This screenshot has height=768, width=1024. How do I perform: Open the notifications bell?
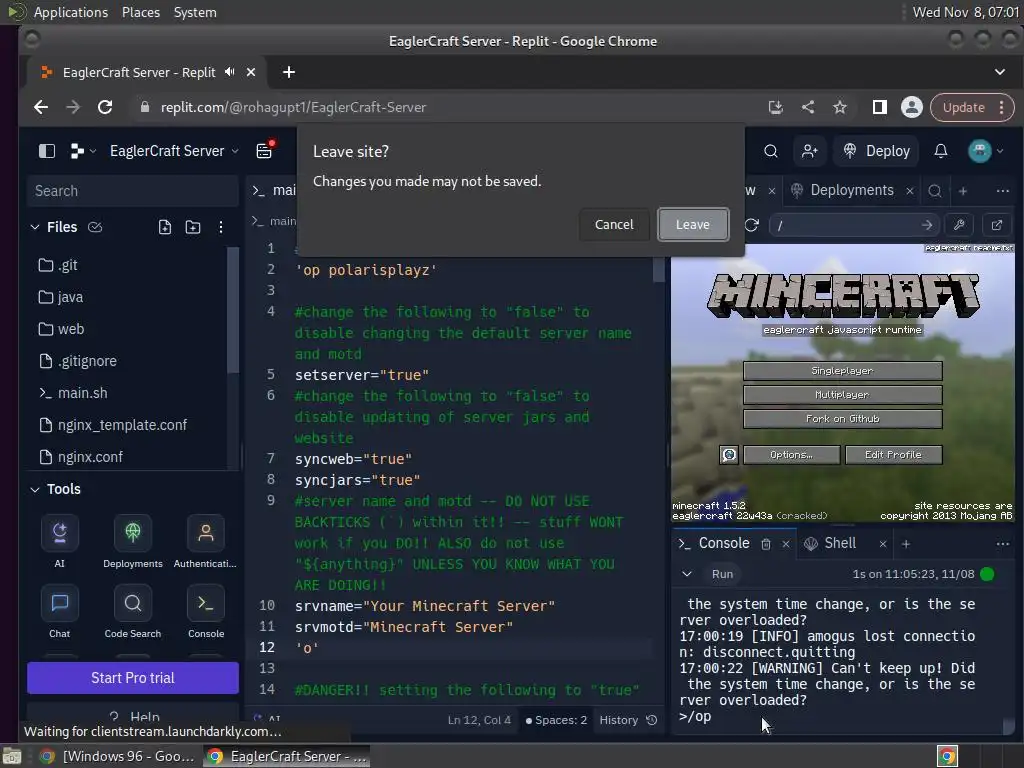click(940, 151)
